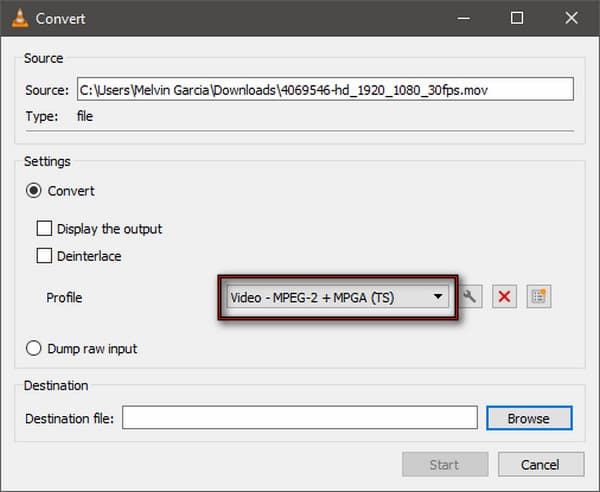The image size is (600, 492).
Task: Click the Source path input field
Action: point(325,90)
